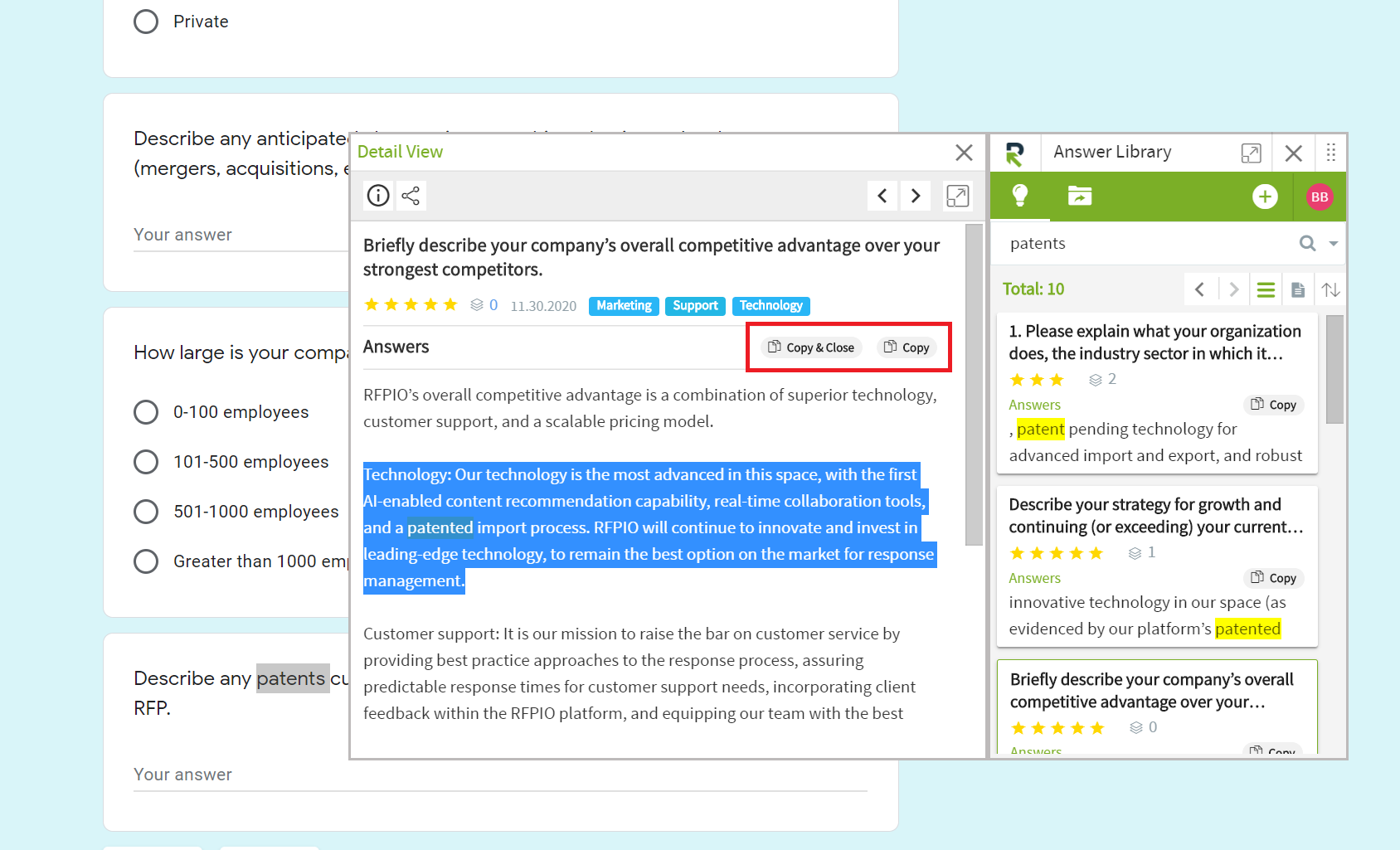Switch to document view icon

tap(1298, 289)
